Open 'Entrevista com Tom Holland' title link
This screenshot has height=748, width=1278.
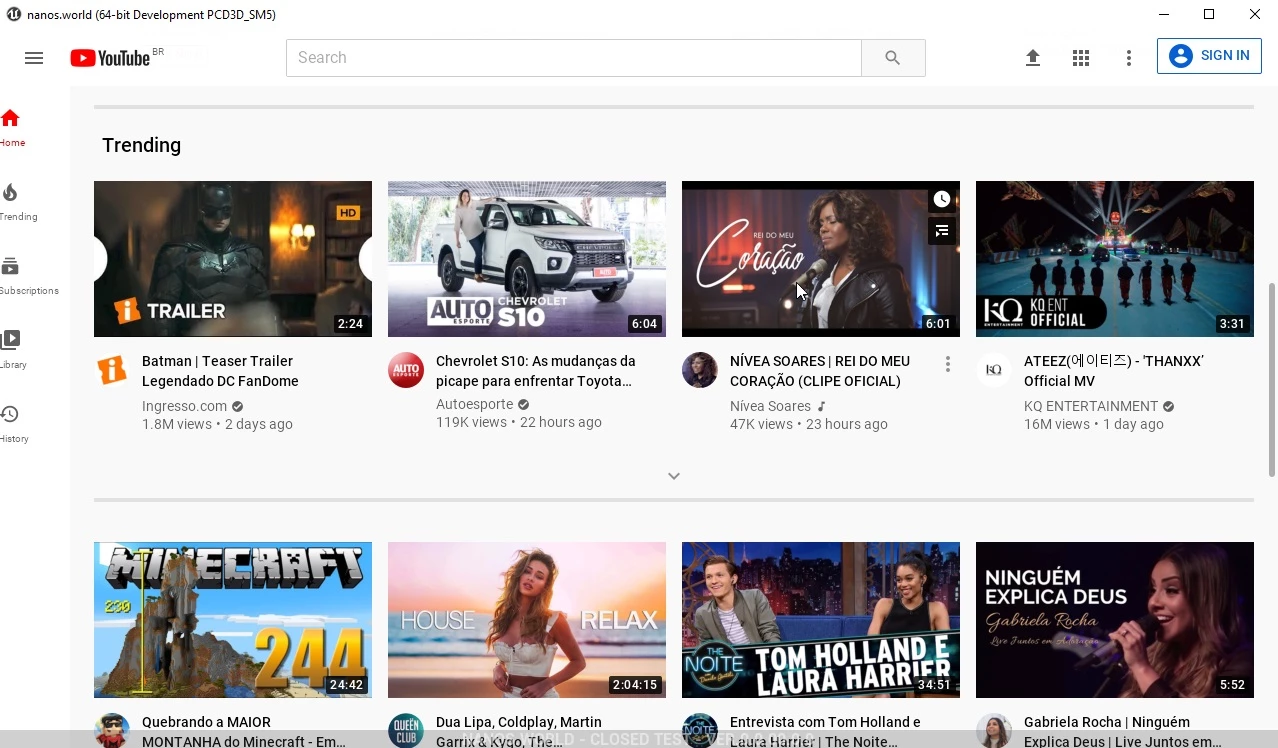tap(825, 731)
